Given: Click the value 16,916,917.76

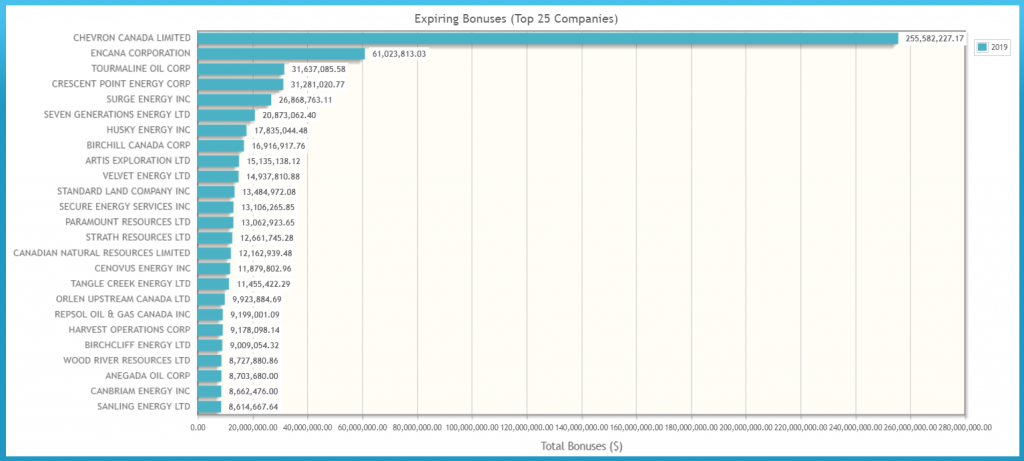Looking at the screenshot, I should point(278,146).
